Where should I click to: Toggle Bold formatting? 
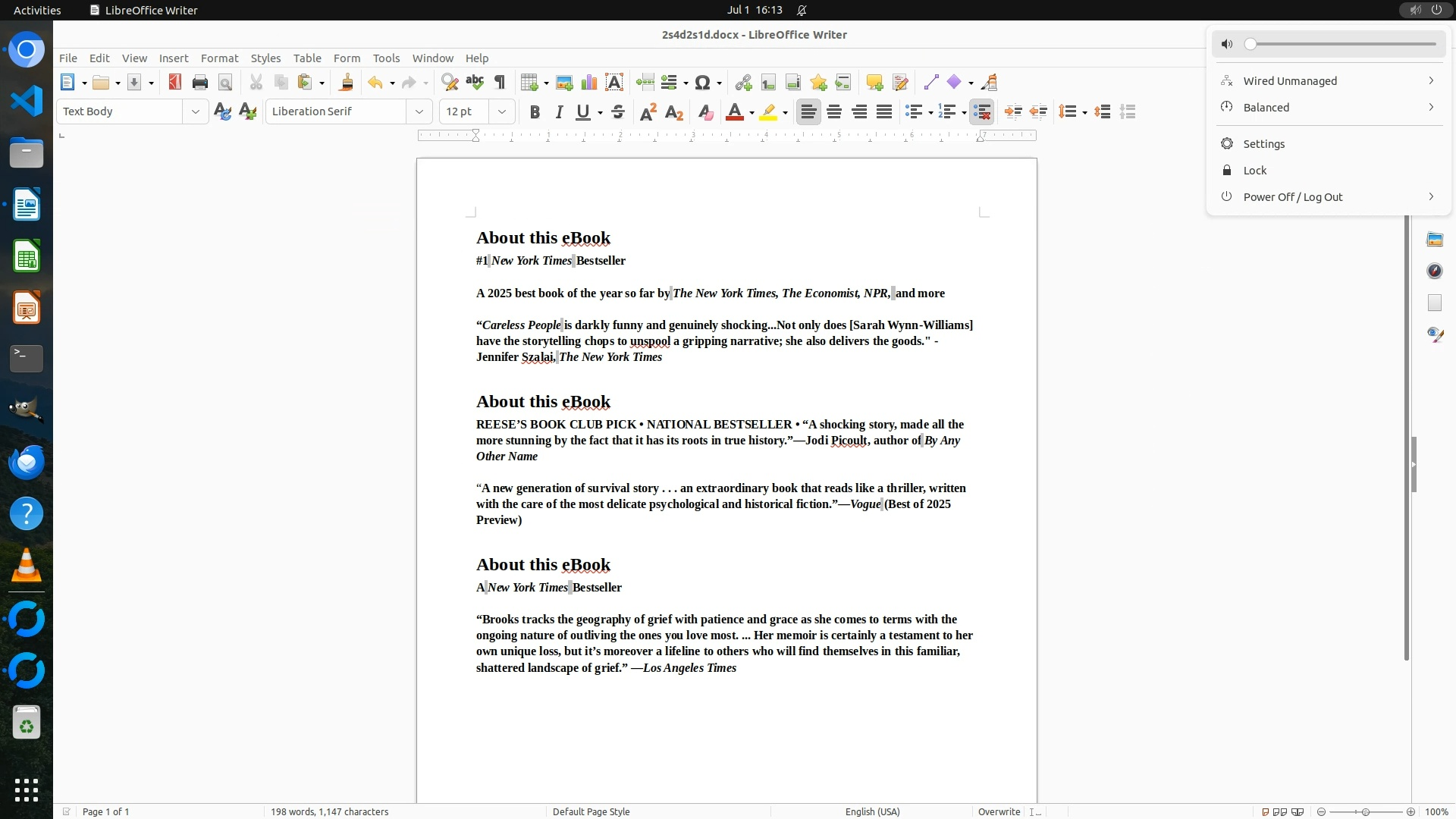(535, 112)
